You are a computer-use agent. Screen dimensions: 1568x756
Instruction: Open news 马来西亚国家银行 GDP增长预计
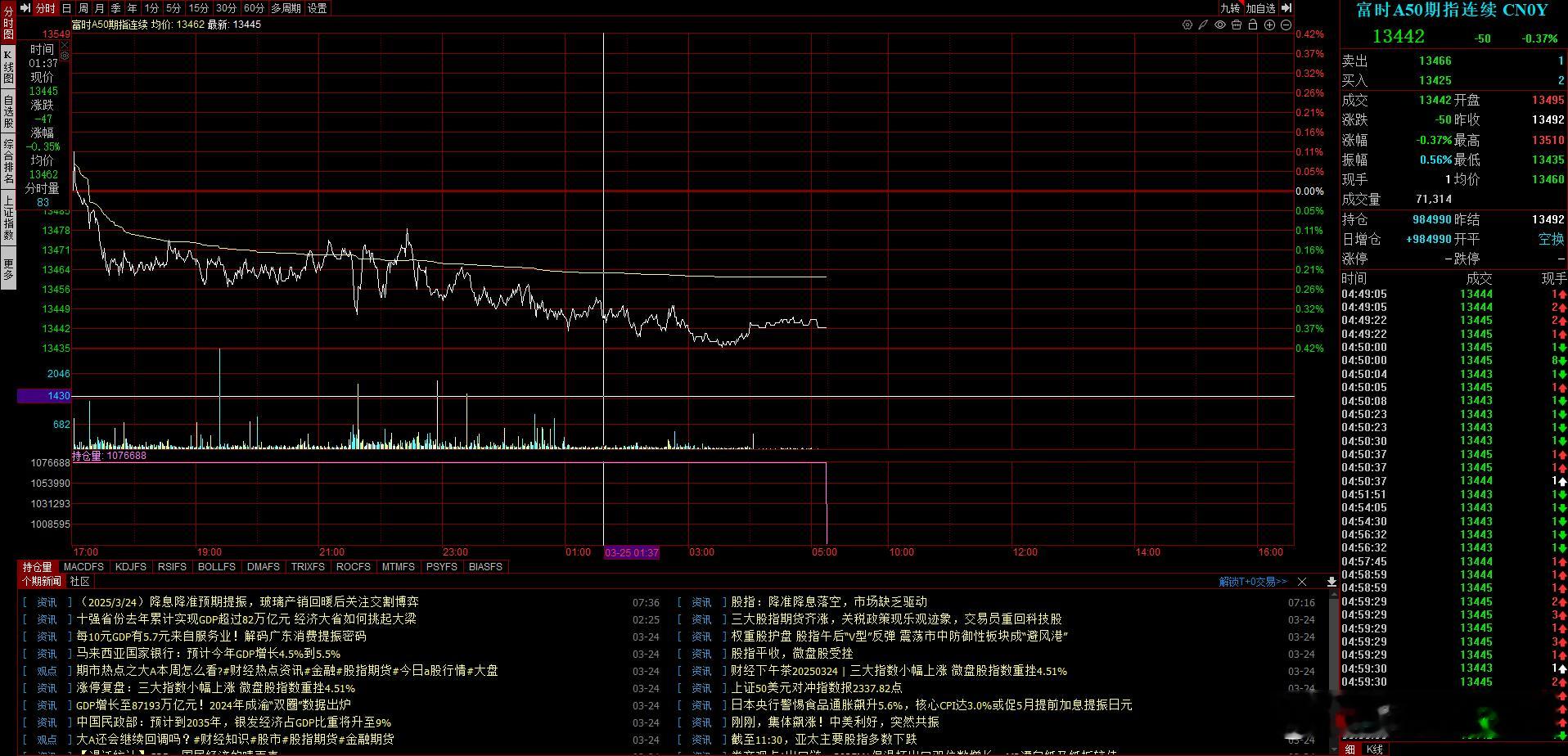[209, 654]
